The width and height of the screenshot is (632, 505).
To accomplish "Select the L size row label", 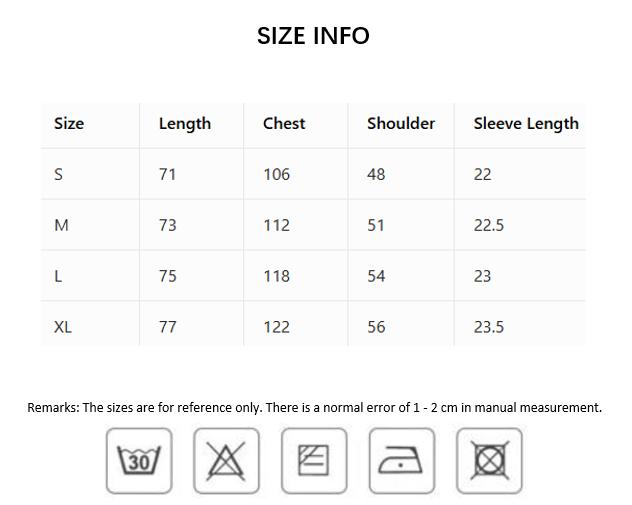I will (x=58, y=276).
